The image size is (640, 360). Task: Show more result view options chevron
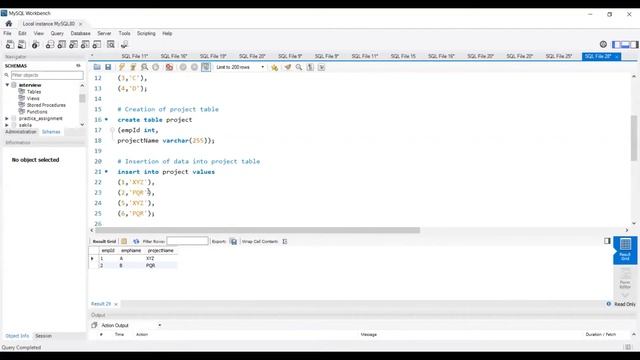625,295
